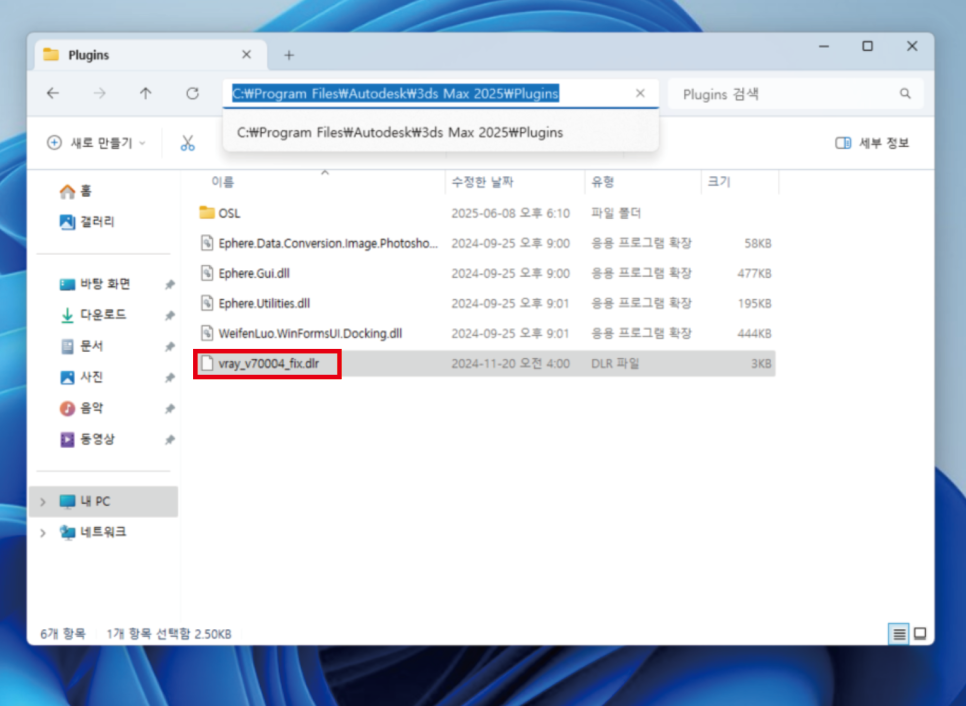Expand the 네트워크 tree node
The image size is (966, 706).
coord(43,533)
